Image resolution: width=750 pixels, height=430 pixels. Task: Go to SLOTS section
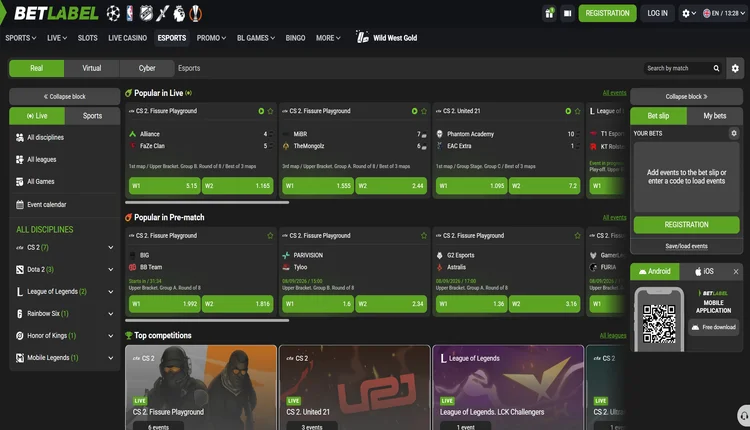tap(88, 38)
